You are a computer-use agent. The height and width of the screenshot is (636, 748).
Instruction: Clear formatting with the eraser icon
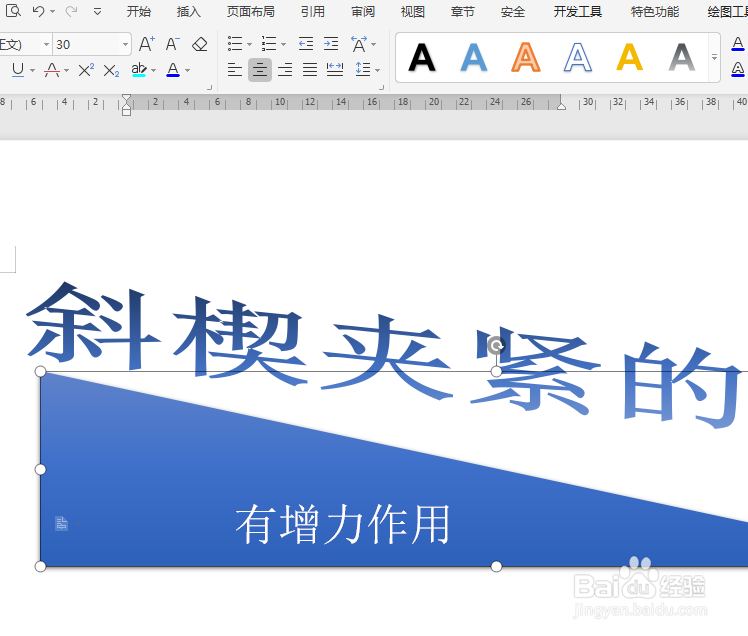(x=199, y=44)
